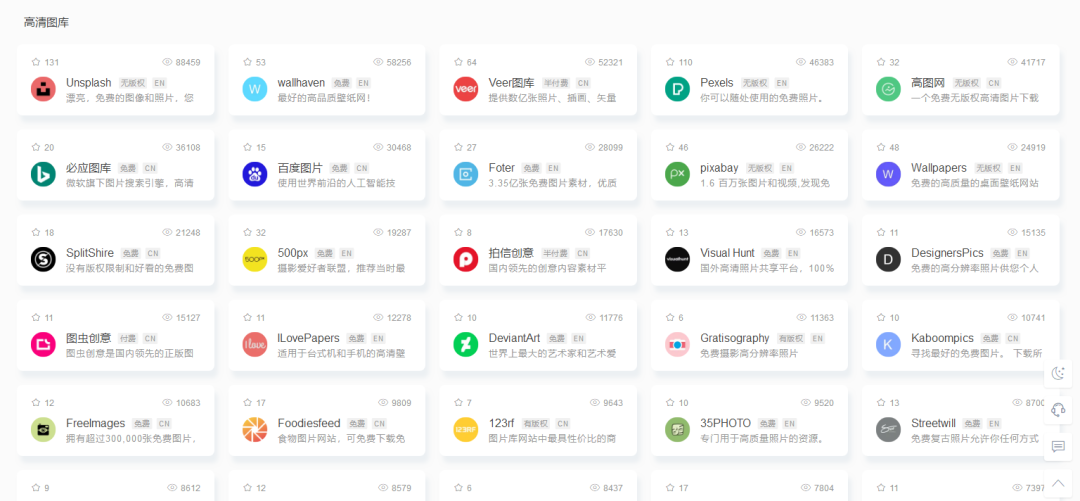Screen dimensions: 1080x501
Task: Click the 35PHOTO logo icon
Action: tap(677, 430)
